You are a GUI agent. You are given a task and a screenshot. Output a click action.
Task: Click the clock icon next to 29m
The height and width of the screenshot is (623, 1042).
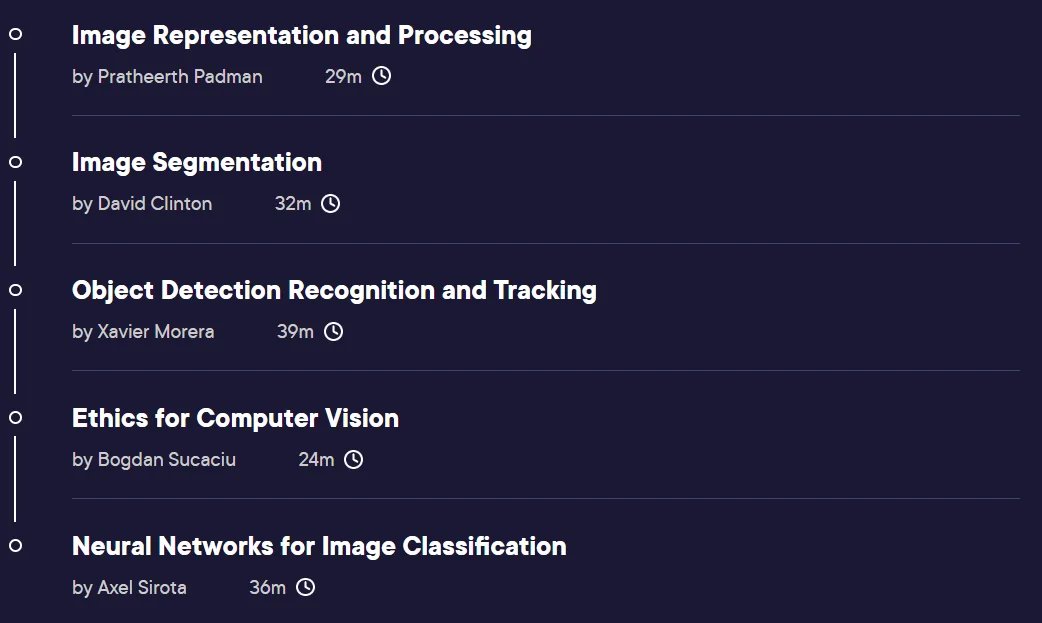(381, 76)
